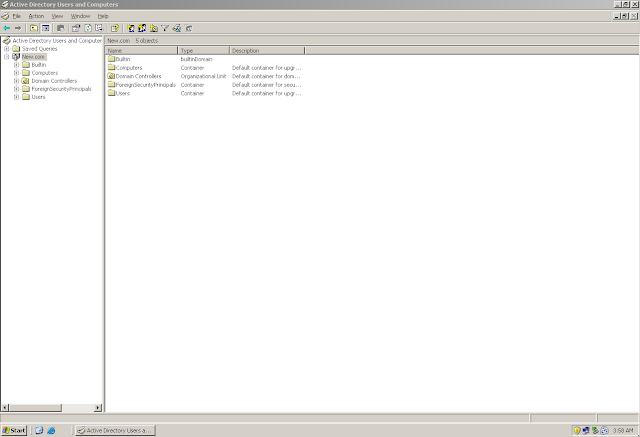Screen dimensions: 640x437
Task: Click the Copy toolbar icon
Action: pyautogui.click(x=60, y=28)
